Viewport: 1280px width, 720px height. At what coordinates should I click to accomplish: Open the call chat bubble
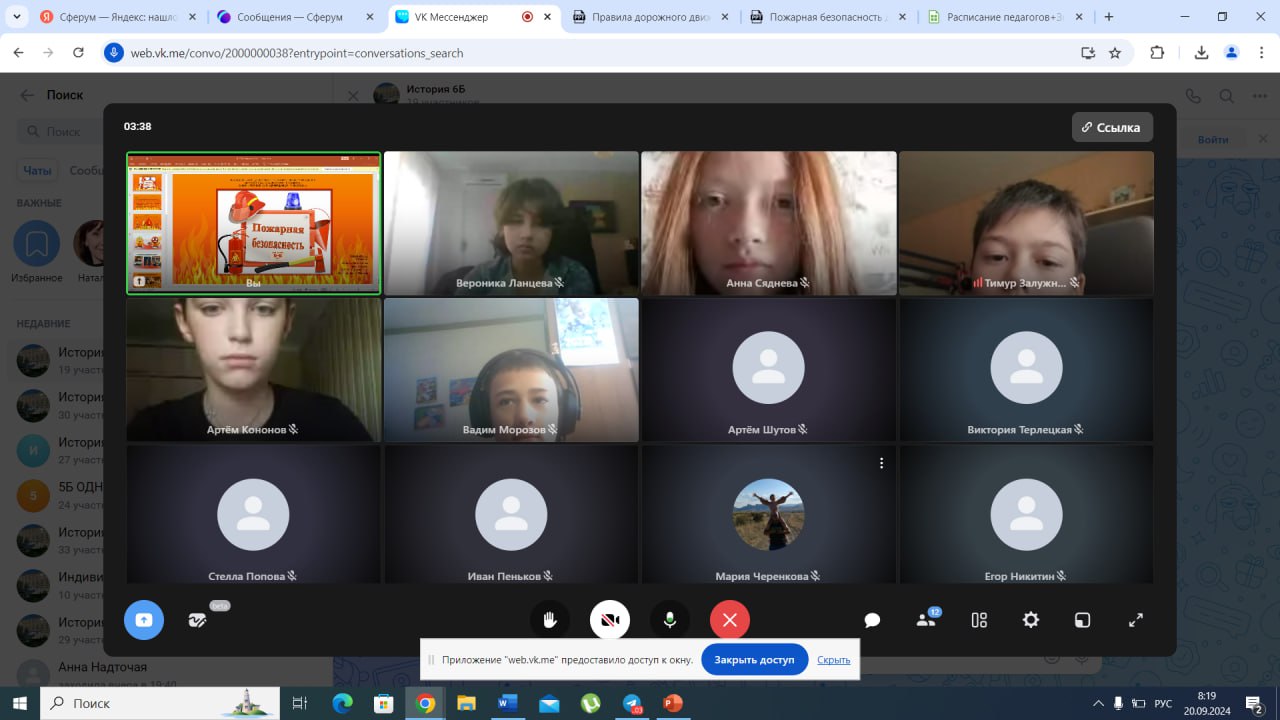pyautogui.click(x=872, y=620)
